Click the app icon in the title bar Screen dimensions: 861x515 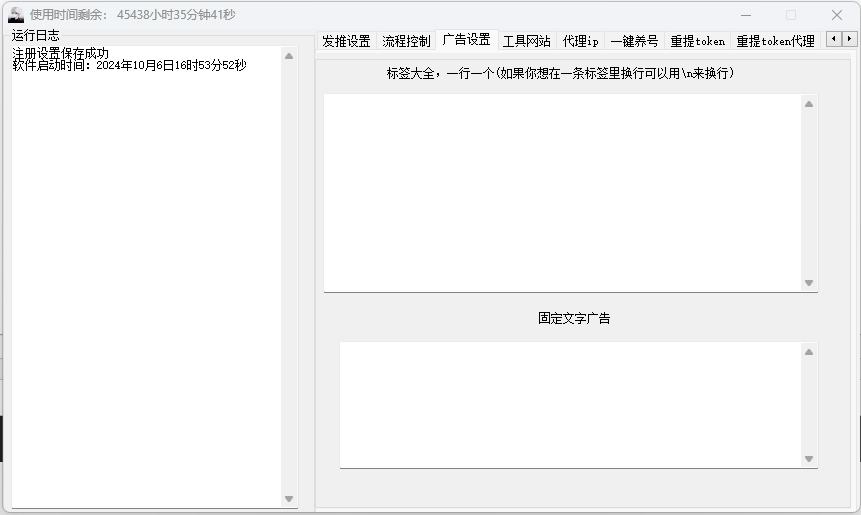16,15
